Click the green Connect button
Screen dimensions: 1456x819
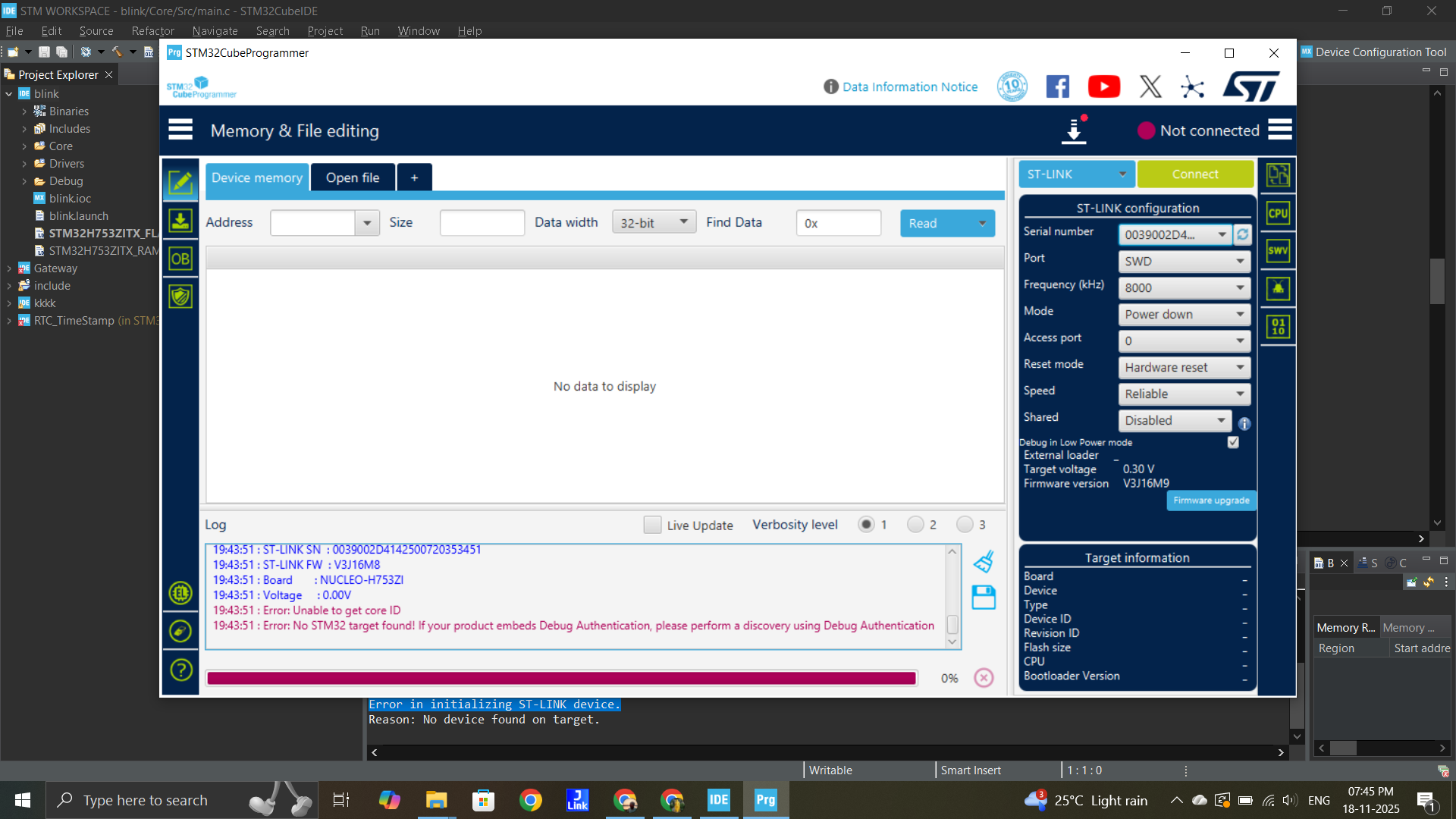click(x=1195, y=174)
